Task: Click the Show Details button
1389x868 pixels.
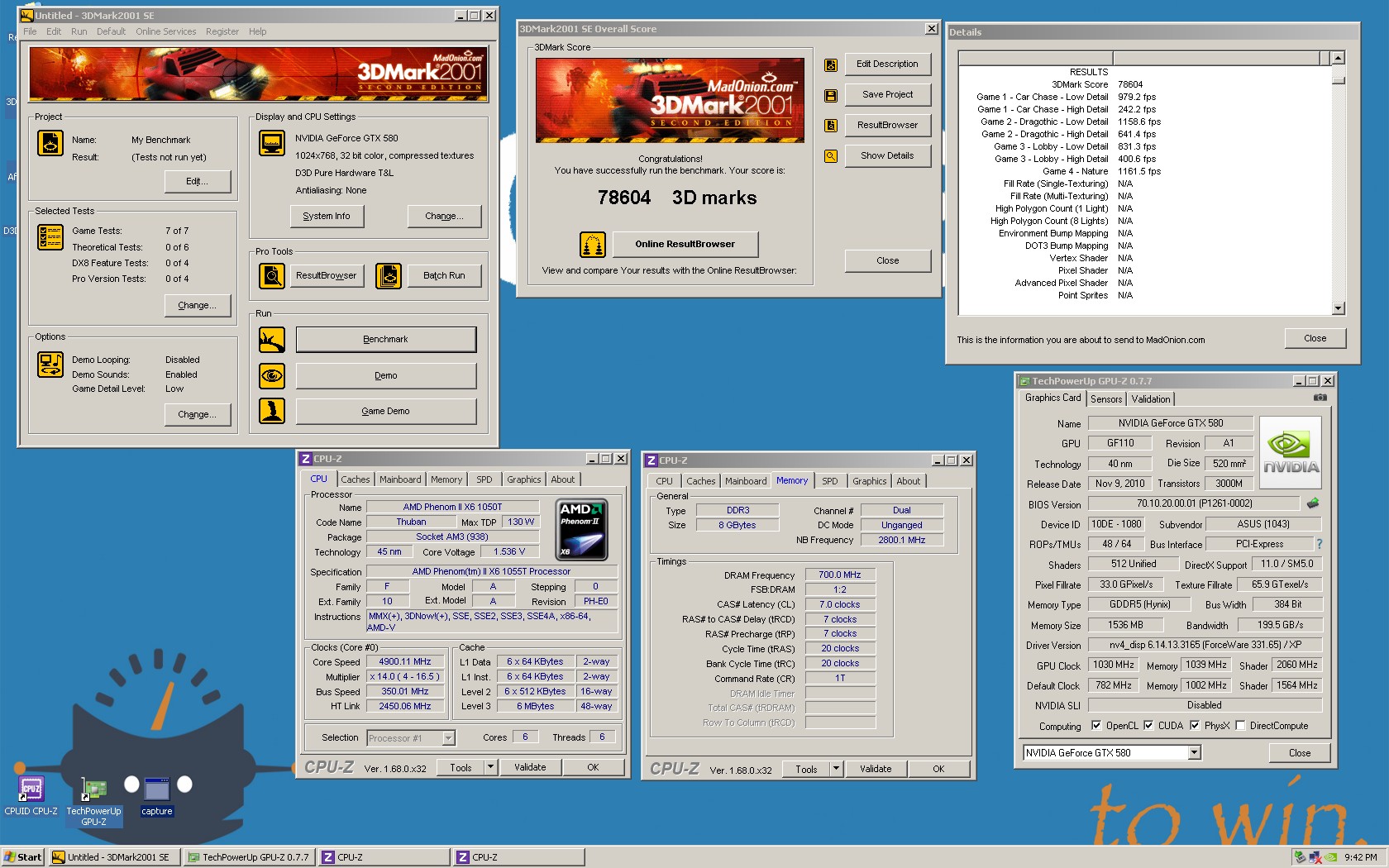Action: tap(887, 156)
